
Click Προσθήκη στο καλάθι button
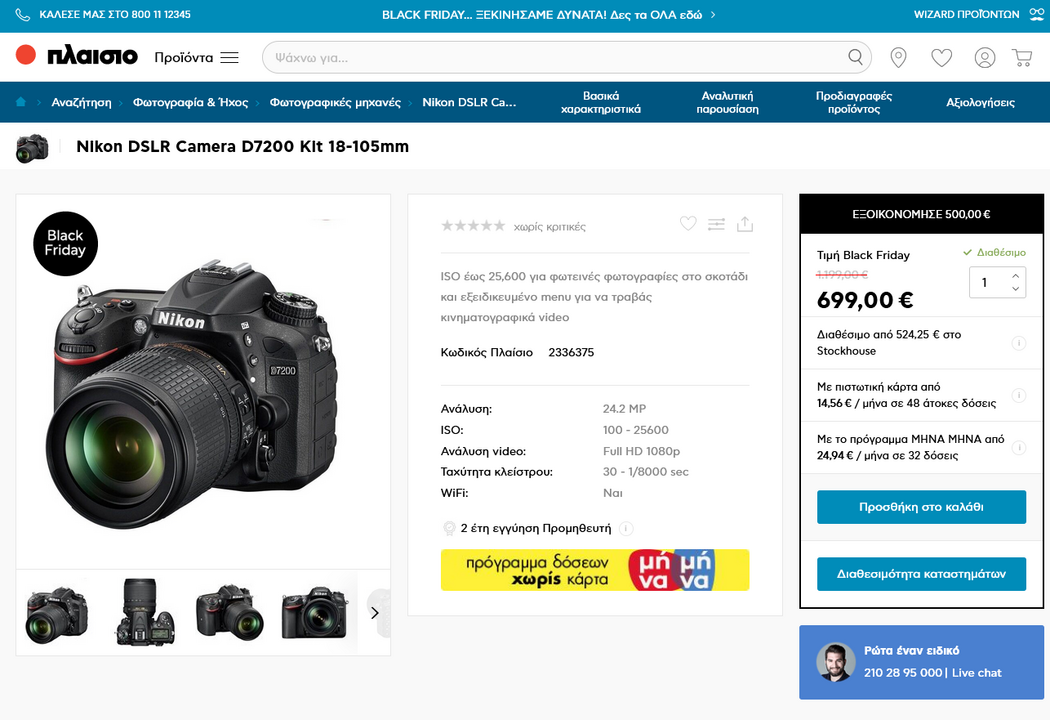(x=921, y=507)
